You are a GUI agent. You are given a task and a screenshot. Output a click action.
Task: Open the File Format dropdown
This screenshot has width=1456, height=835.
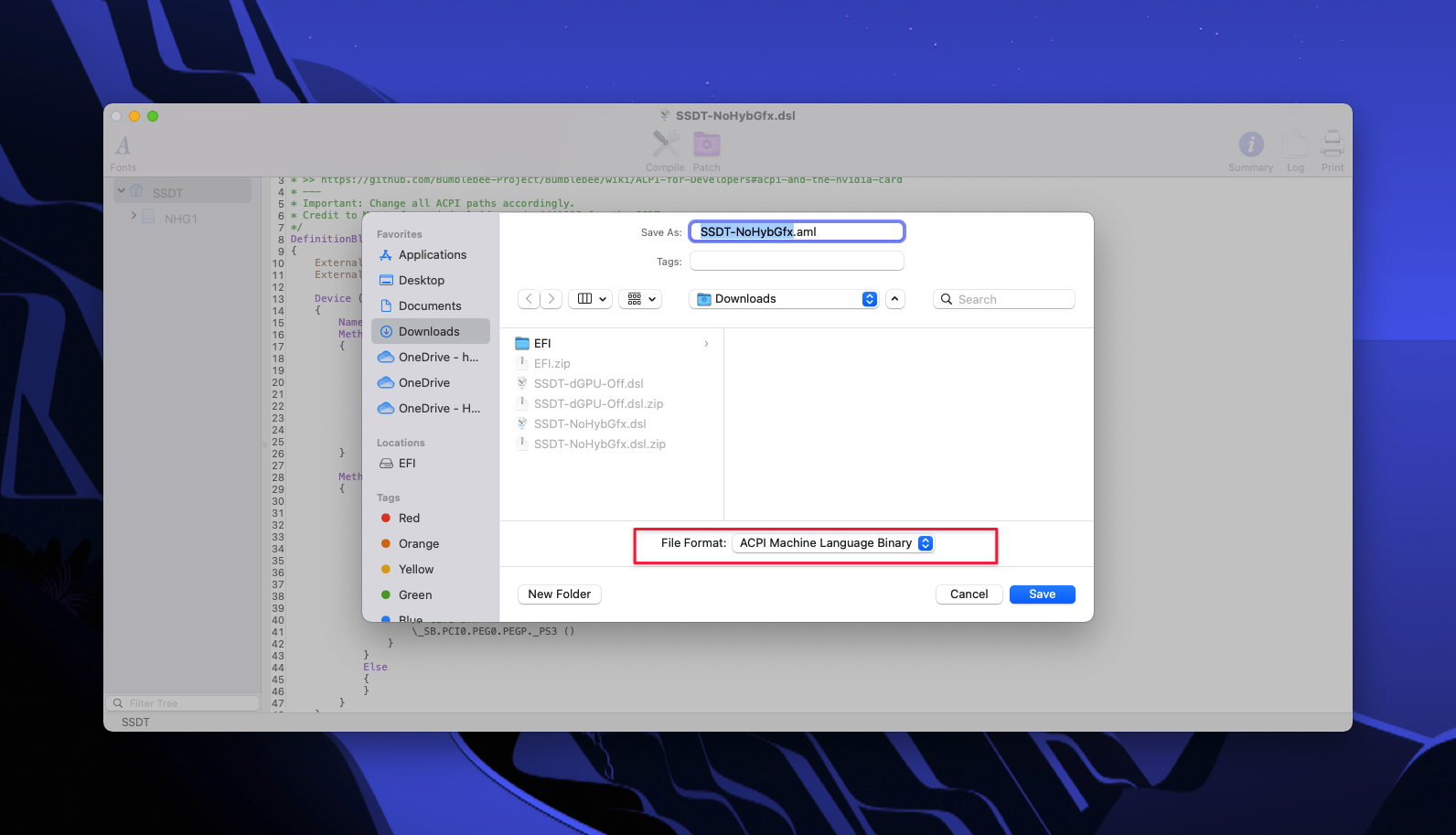(x=832, y=543)
